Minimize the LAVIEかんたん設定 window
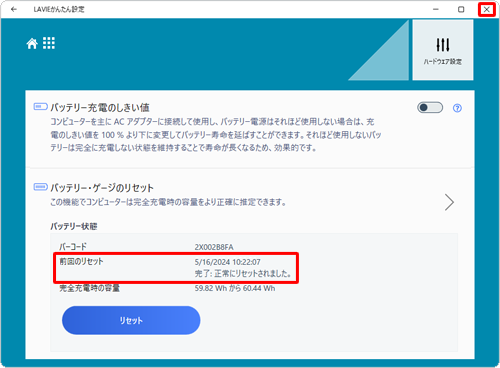500x368 pixels. coord(436,9)
